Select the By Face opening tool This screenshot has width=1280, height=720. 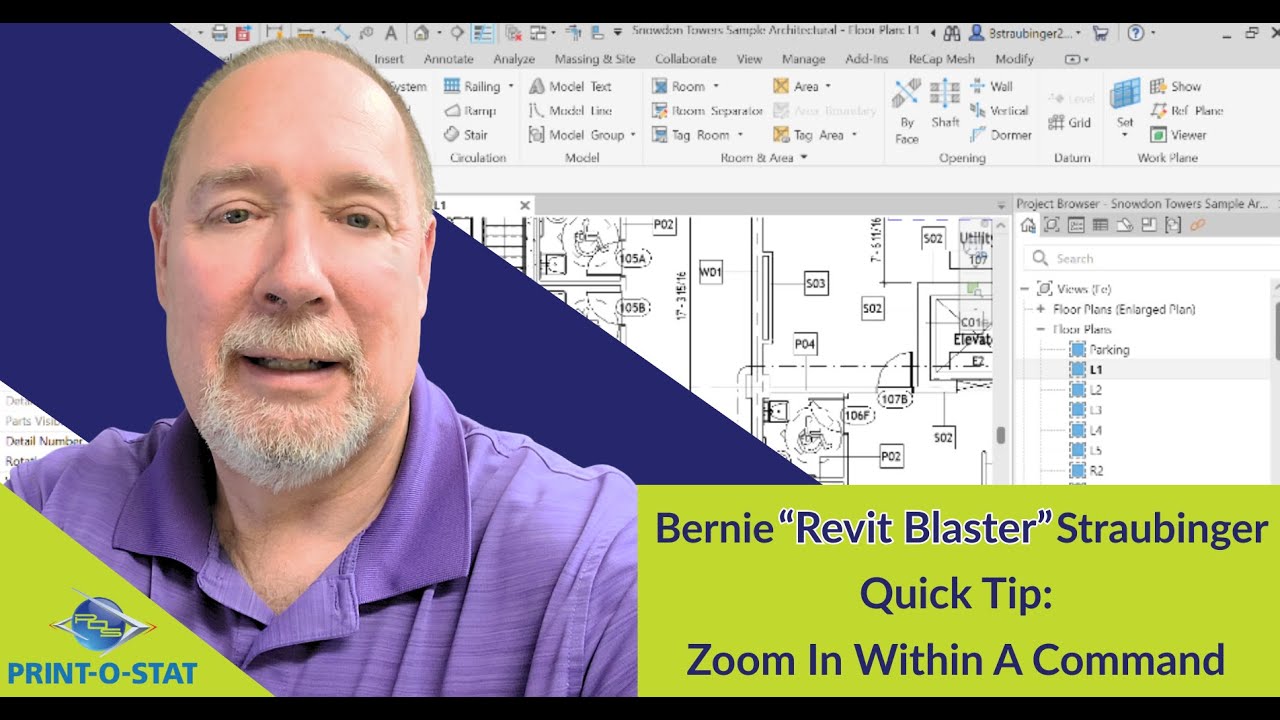(x=907, y=110)
